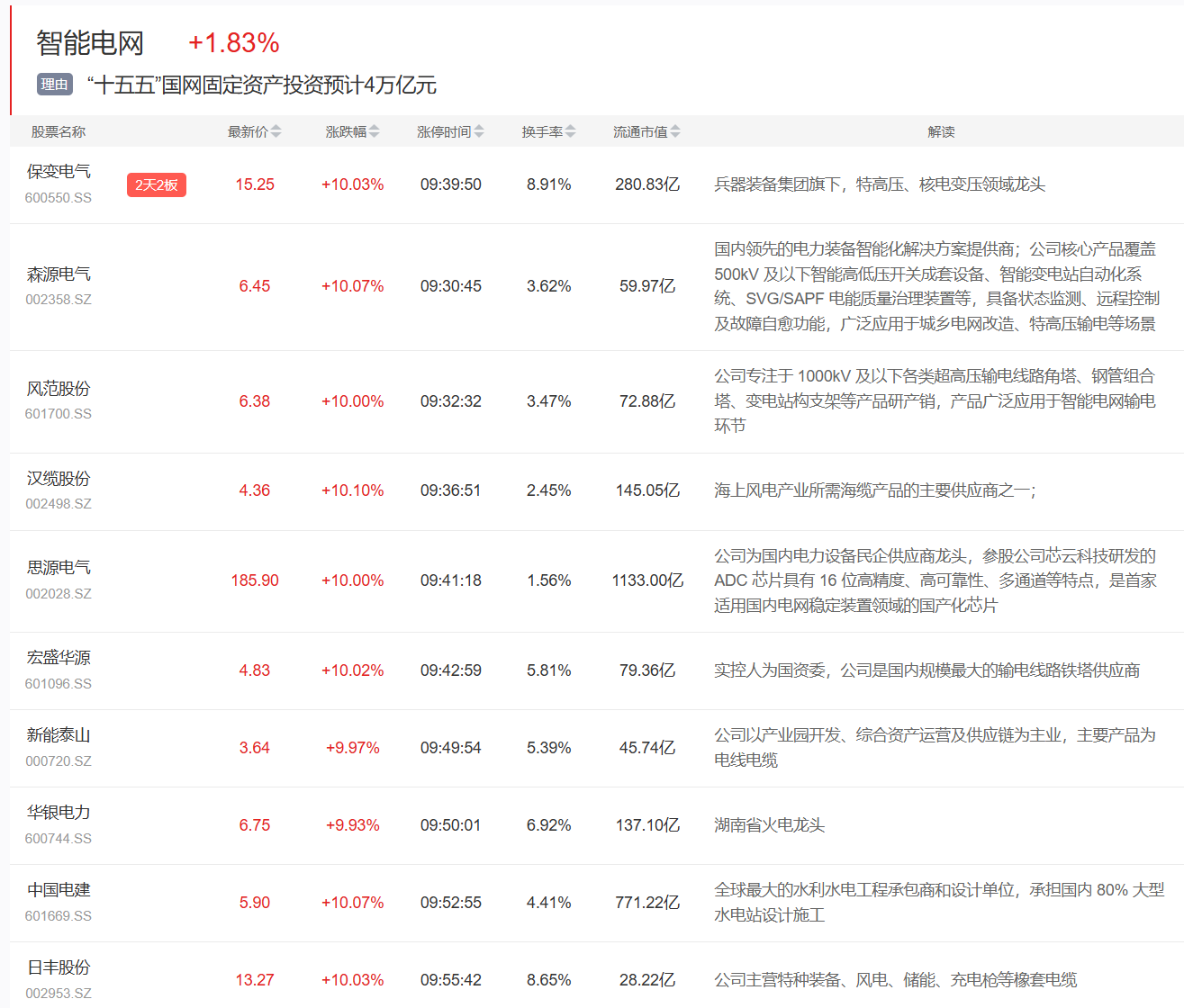Open 思源电气 stock page
Viewport: 1184px width, 1008px height.
pos(59,568)
